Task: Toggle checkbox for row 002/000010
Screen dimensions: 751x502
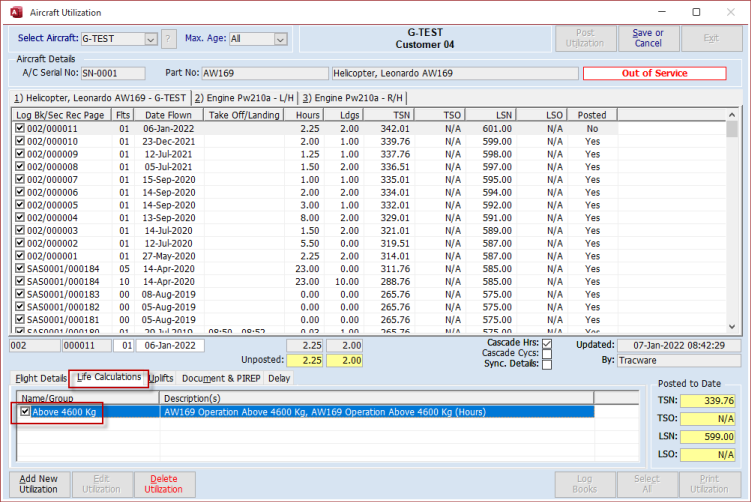Action: (x=20, y=141)
